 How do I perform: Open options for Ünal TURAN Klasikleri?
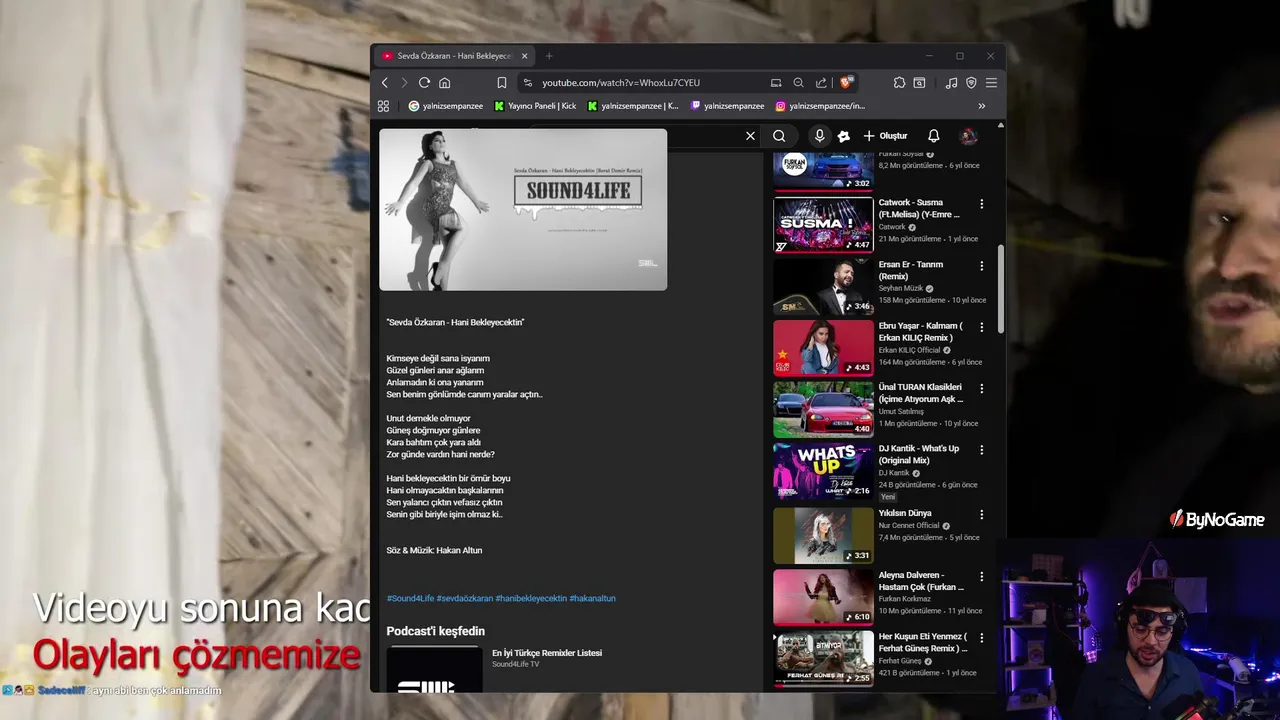tap(981, 388)
